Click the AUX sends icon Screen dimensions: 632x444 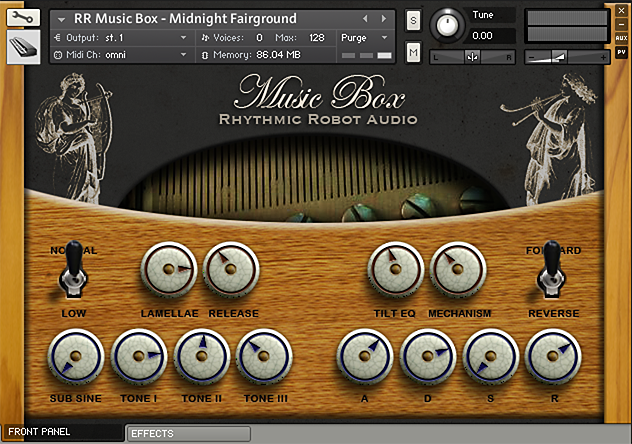tap(621, 38)
